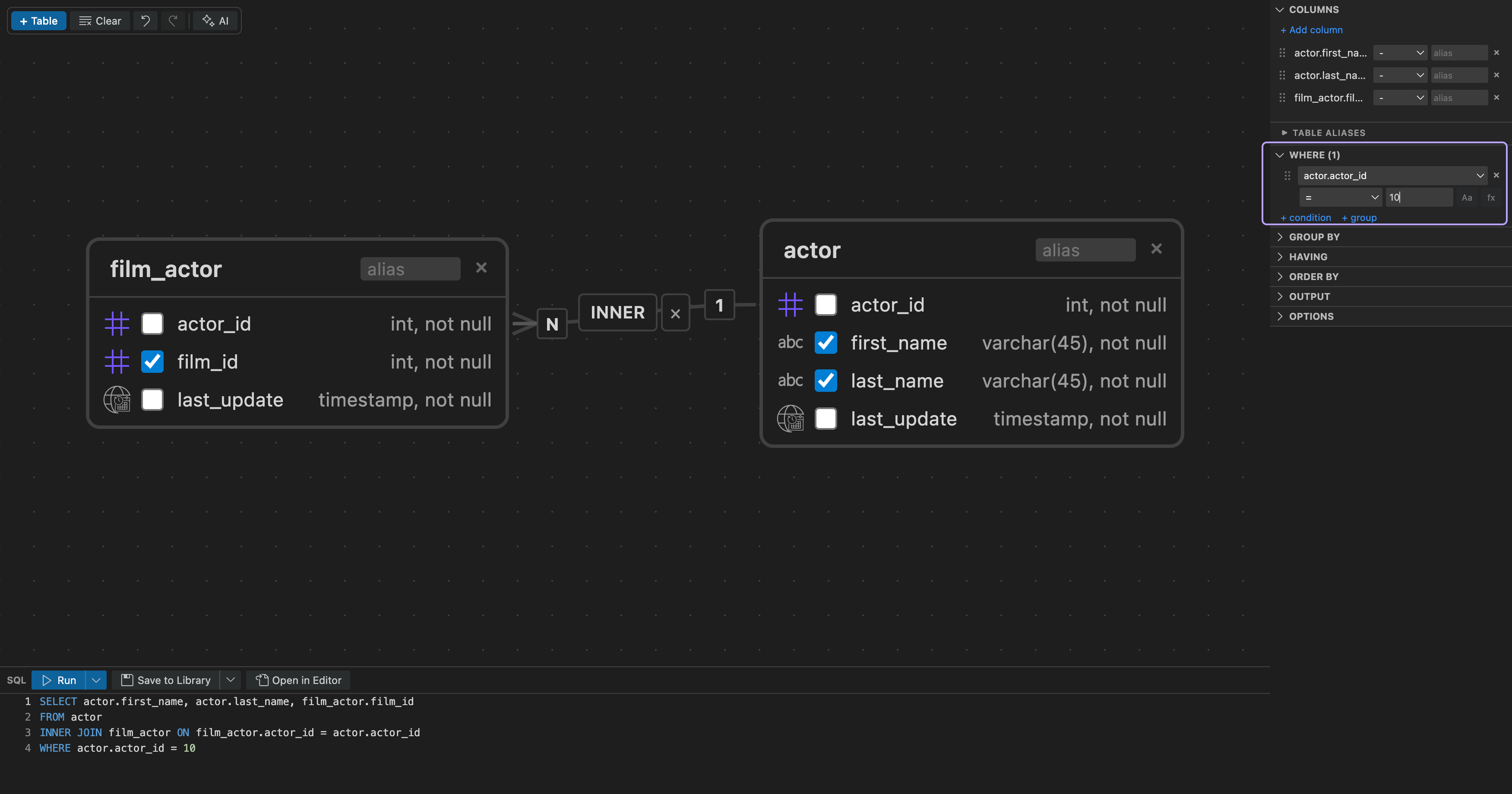The height and width of the screenshot is (794, 1512).
Task: Check actor table last_update checkbox
Action: click(826, 419)
